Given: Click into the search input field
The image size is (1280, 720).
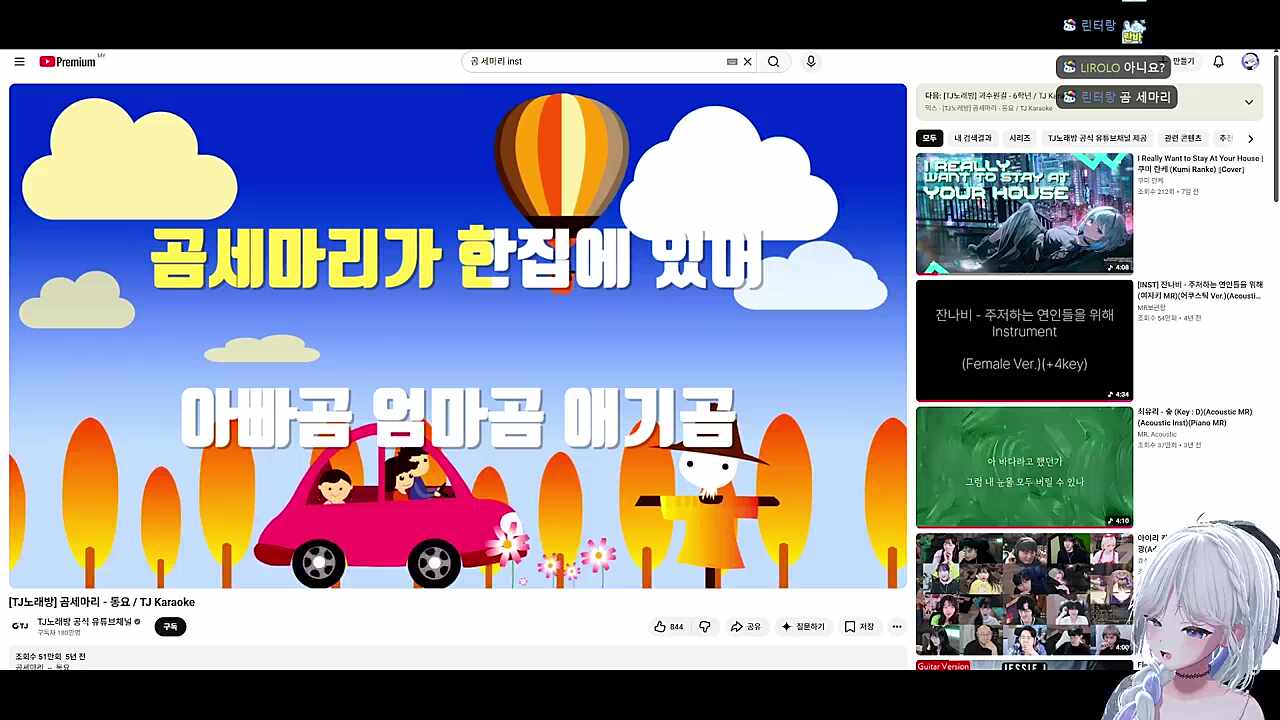Looking at the screenshot, I should [596, 62].
